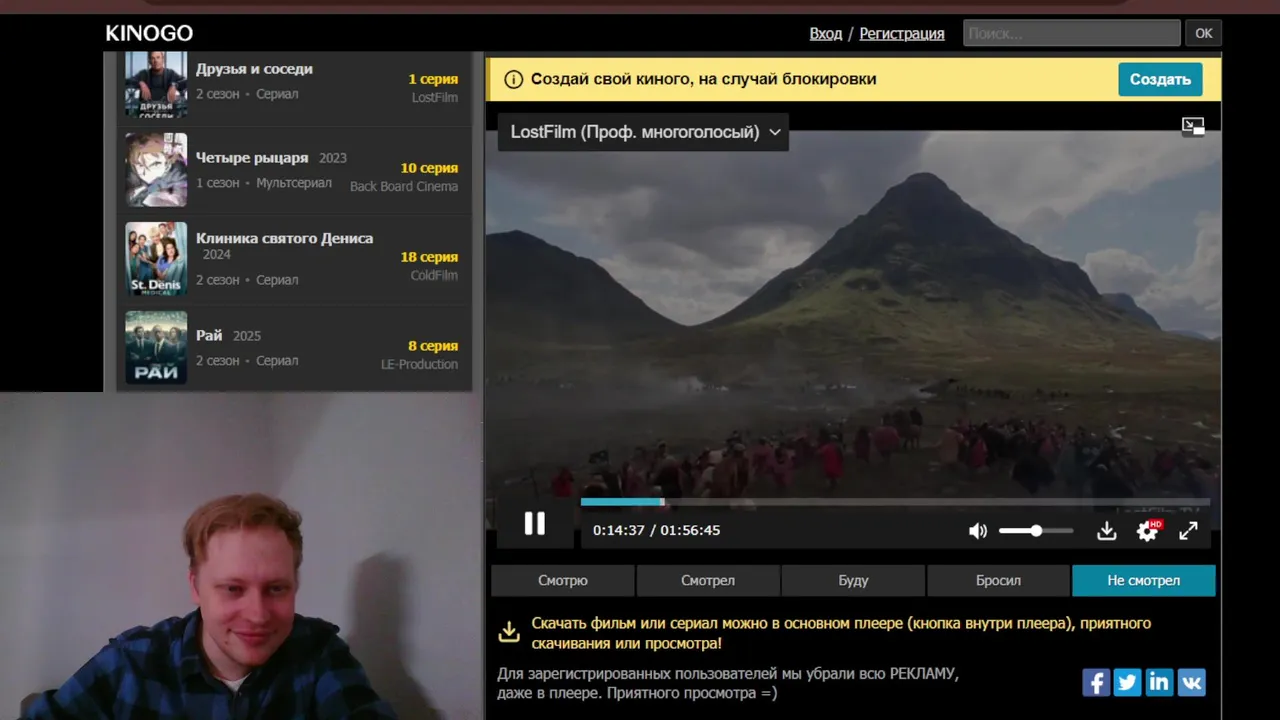Viewport: 1280px width, 720px height.
Task: Click the text 'Создай свой киного, на случай блокировки'
Action: click(703, 79)
